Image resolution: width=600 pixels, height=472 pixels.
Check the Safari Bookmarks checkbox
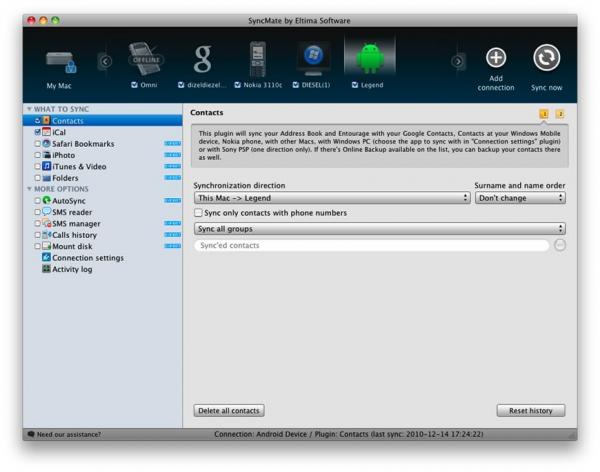(38, 144)
